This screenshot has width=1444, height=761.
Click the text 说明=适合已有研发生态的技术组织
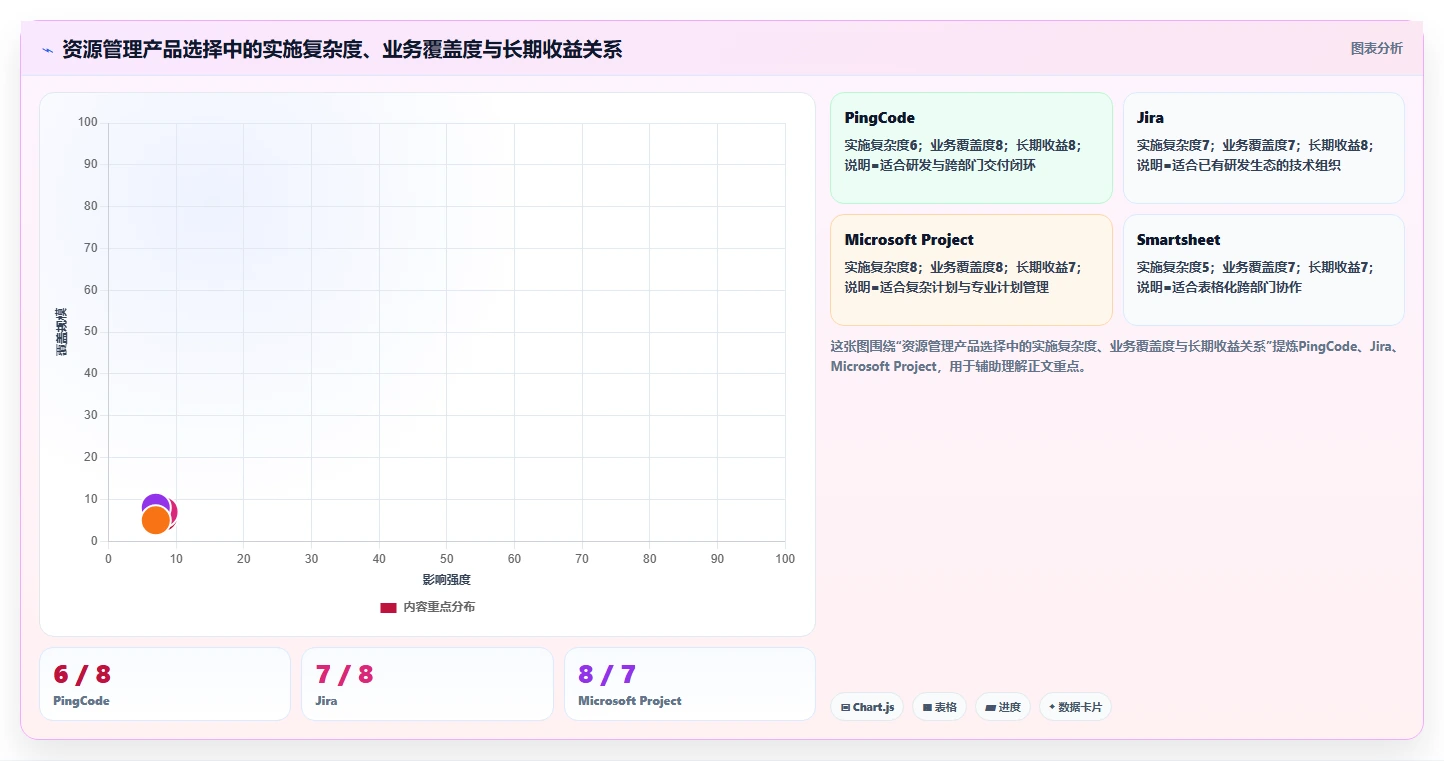1238,165
